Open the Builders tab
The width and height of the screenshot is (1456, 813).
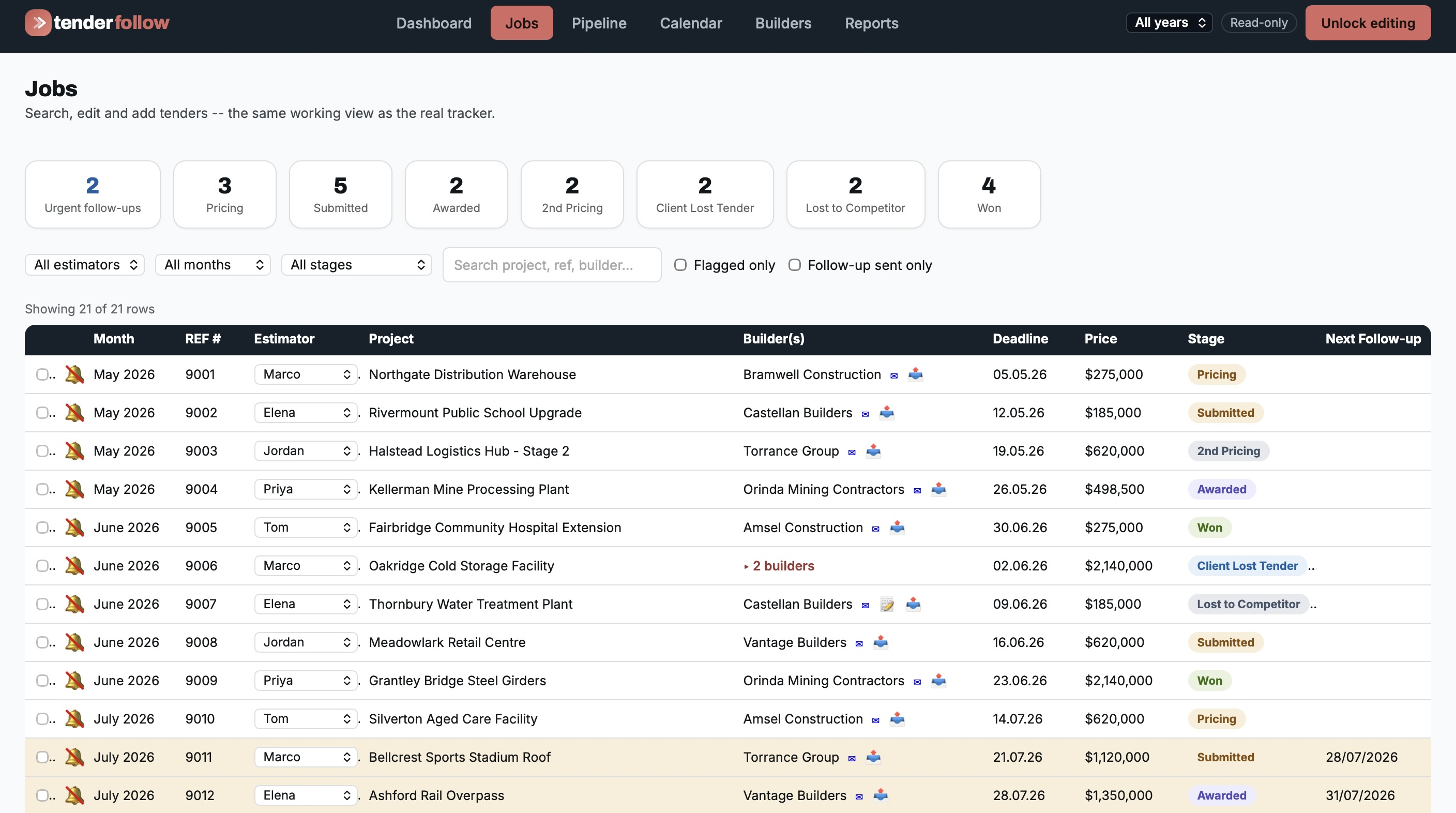pyautogui.click(x=783, y=23)
